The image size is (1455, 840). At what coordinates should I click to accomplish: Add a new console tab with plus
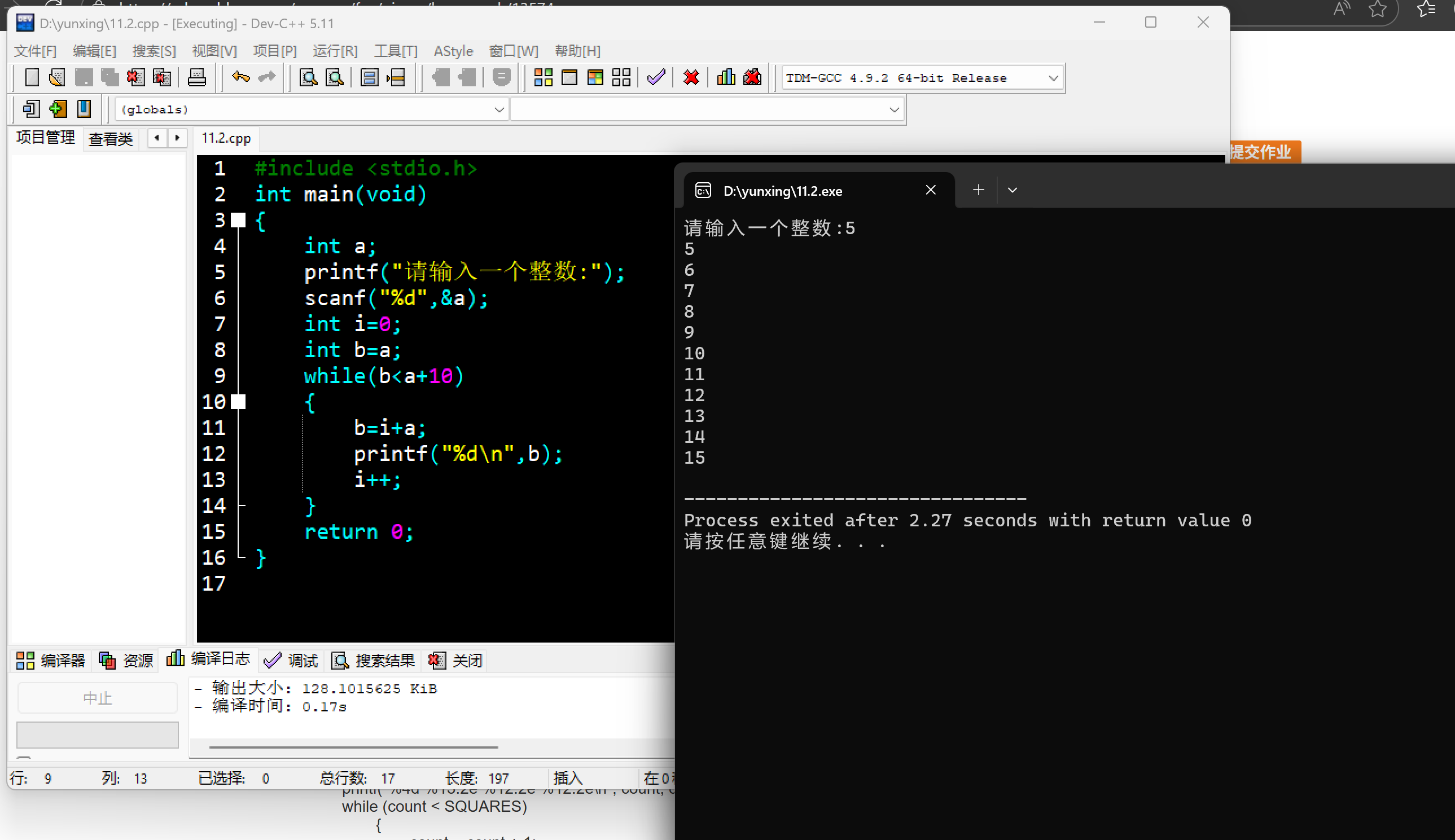click(978, 190)
